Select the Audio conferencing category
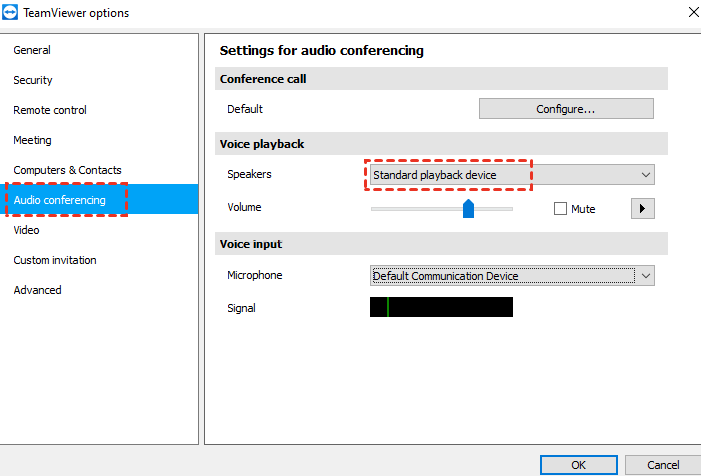The image size is (701, 476). point(60,200)
